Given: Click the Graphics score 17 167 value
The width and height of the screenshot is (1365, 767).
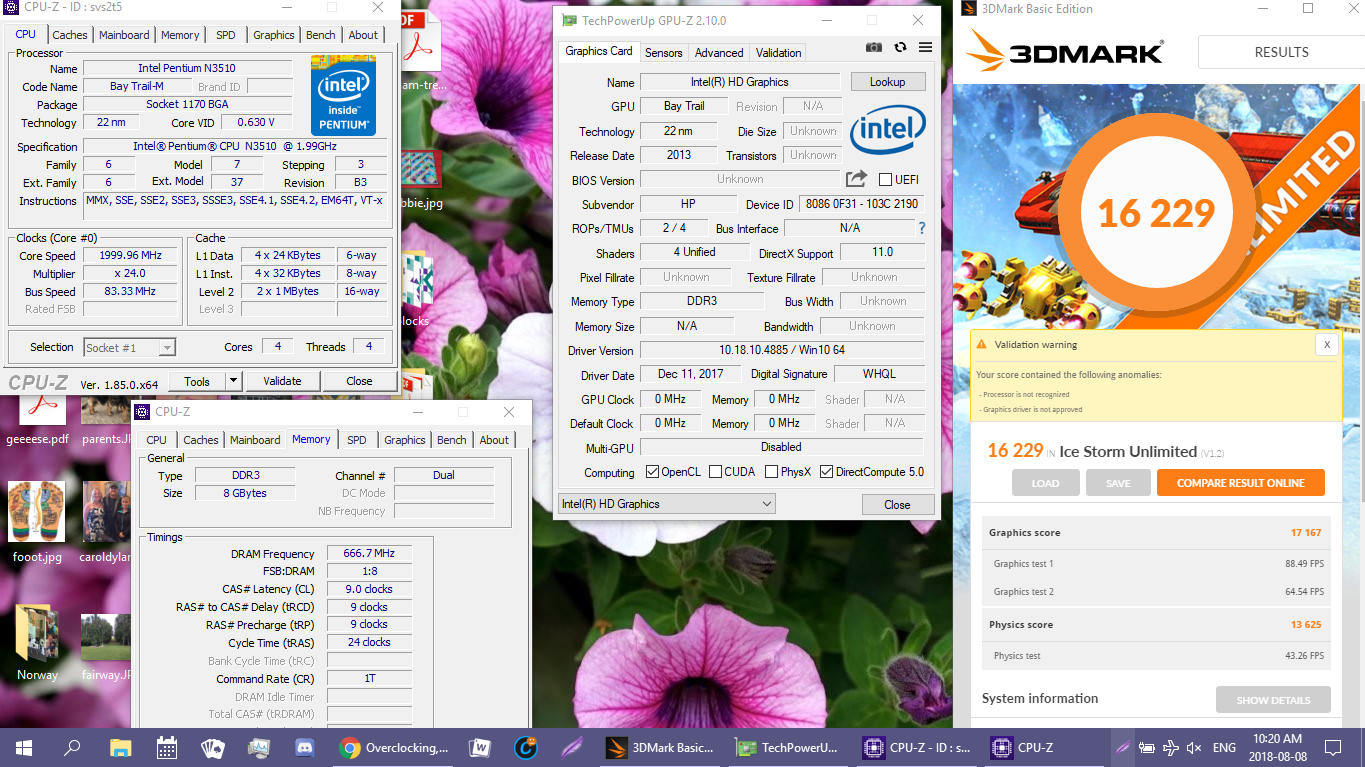Looking at the screenshot, I should pyautogui.click(x=1306, y=533).
